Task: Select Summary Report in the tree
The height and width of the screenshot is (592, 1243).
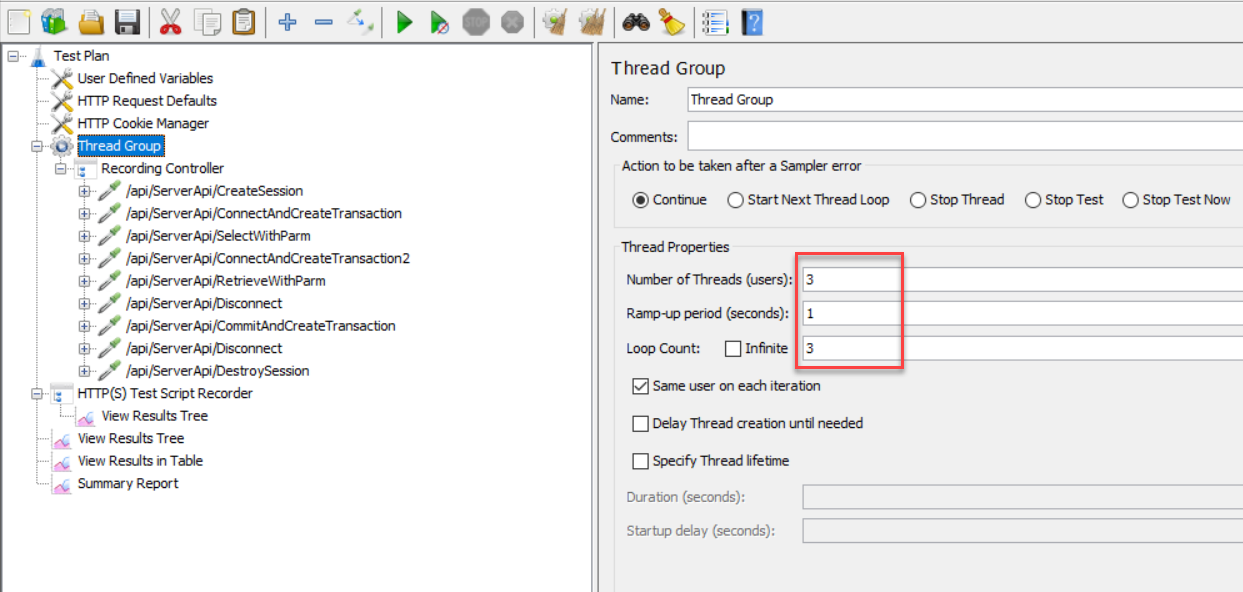Action: coord(127,484)
